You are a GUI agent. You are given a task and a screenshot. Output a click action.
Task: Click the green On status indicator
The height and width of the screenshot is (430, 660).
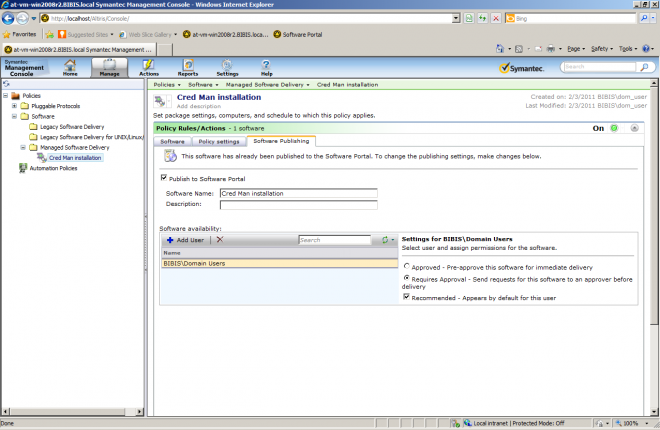(x=614, y=128)
